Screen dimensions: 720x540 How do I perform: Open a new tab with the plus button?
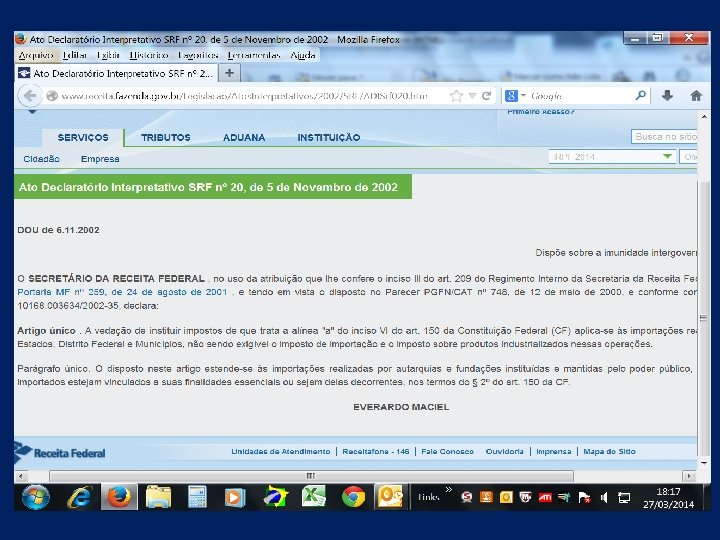click(230, 73)
